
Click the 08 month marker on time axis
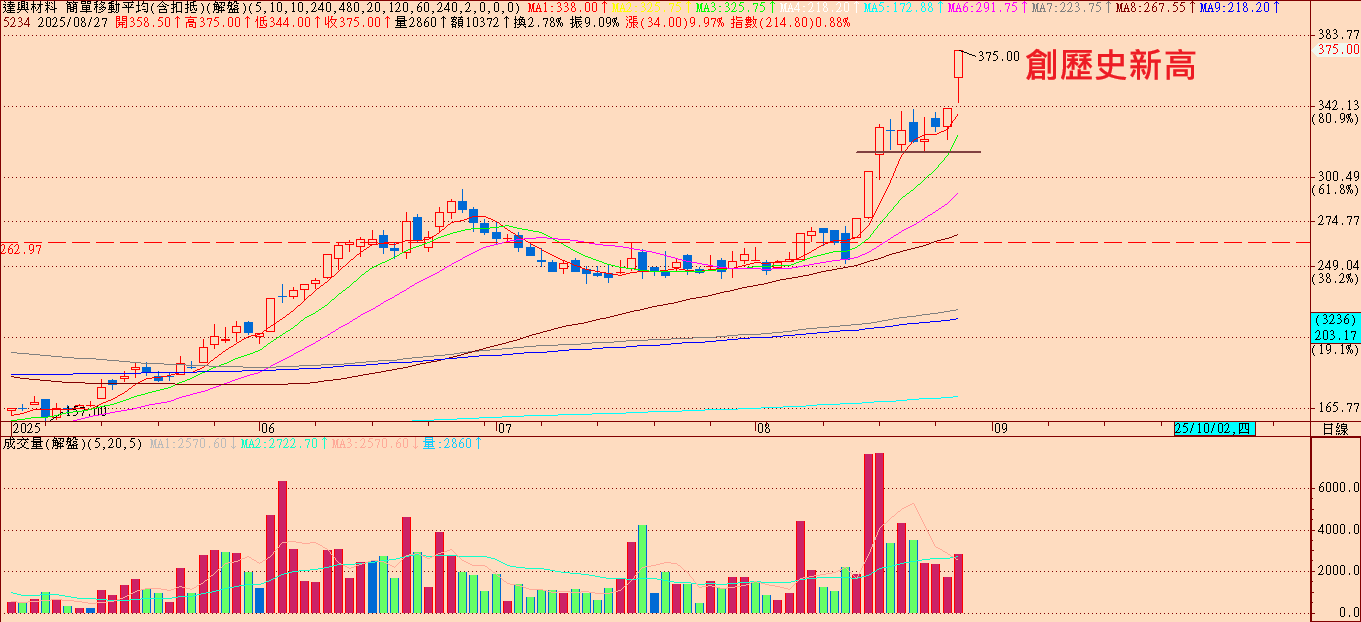coord(764,429)
